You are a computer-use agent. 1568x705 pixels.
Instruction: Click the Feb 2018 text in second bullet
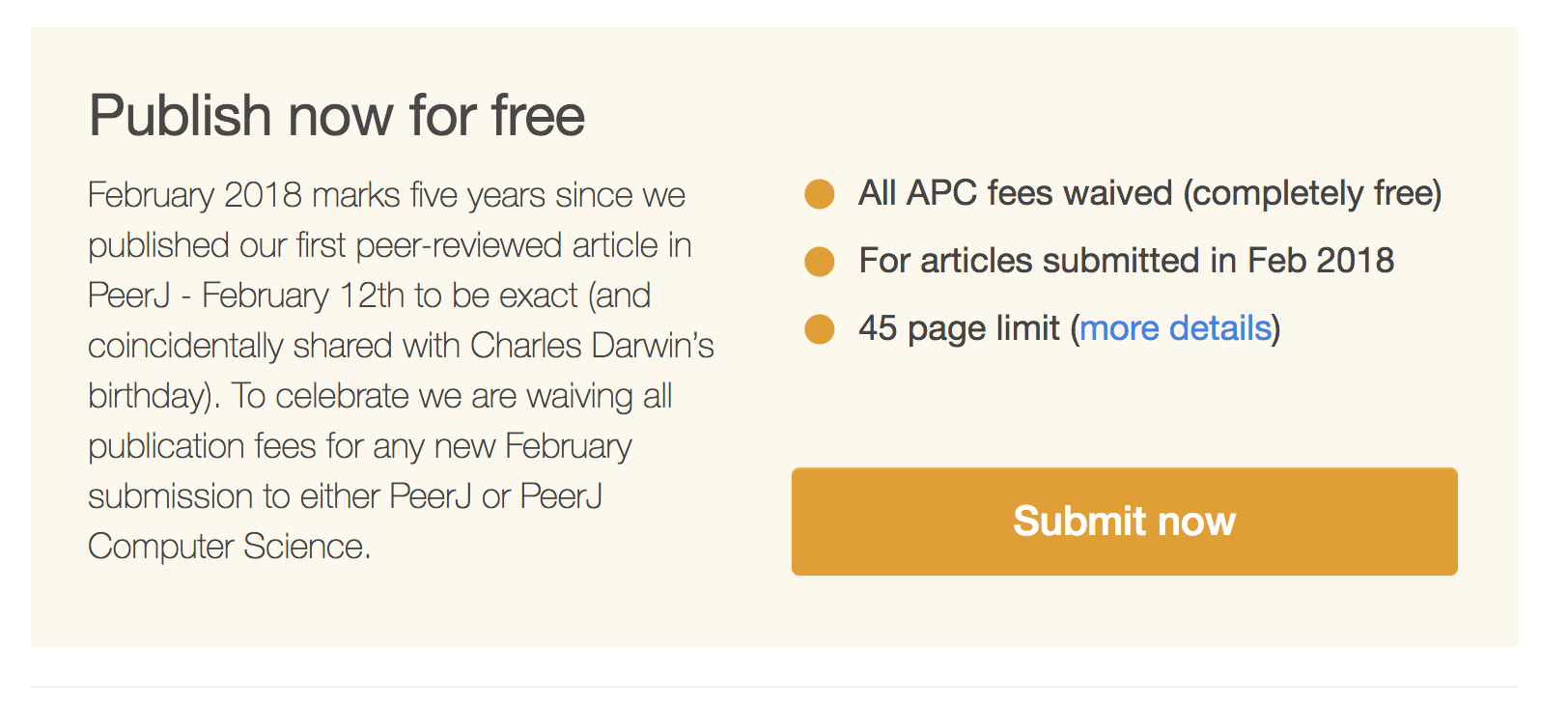(1321, 261)
